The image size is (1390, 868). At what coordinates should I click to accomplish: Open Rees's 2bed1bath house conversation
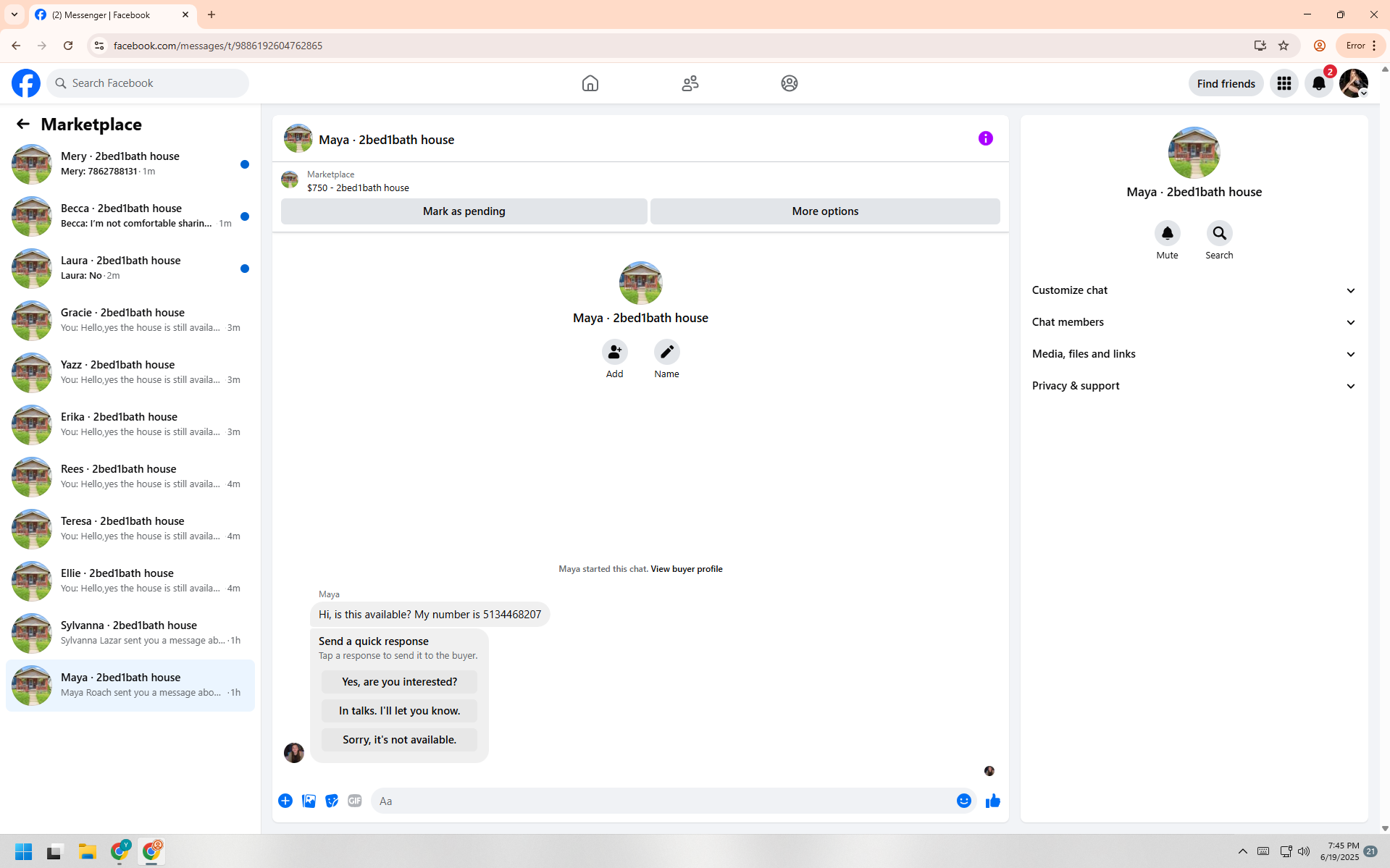point(130,477)
